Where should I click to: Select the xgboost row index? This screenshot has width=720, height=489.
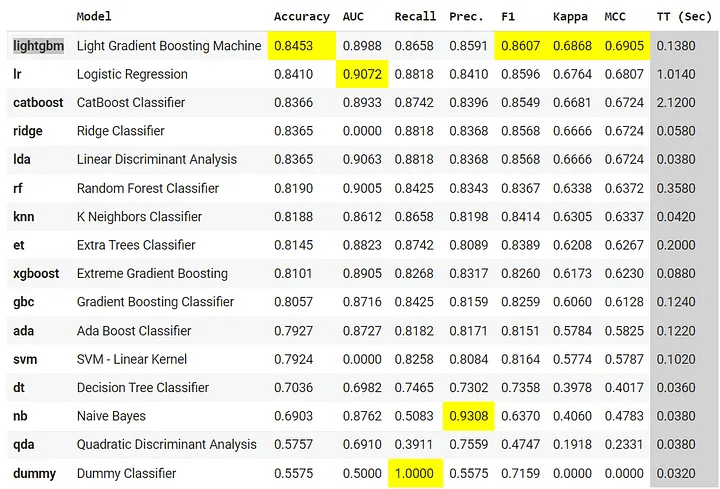(36, 274)
